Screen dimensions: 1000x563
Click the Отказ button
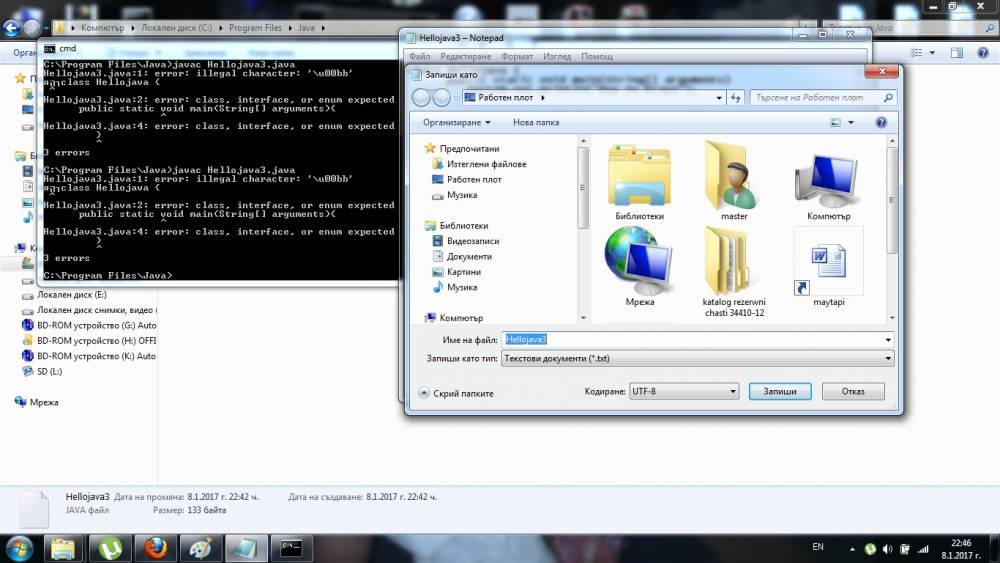(853, 391)
